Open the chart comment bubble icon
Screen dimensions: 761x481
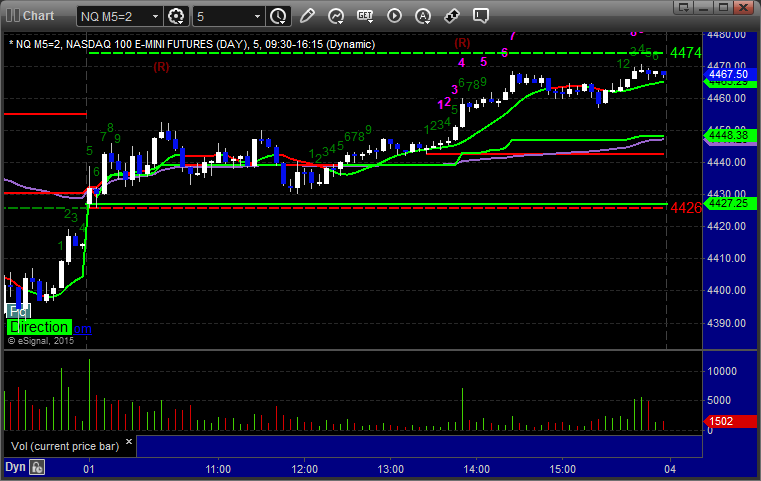tap(481, 16)
